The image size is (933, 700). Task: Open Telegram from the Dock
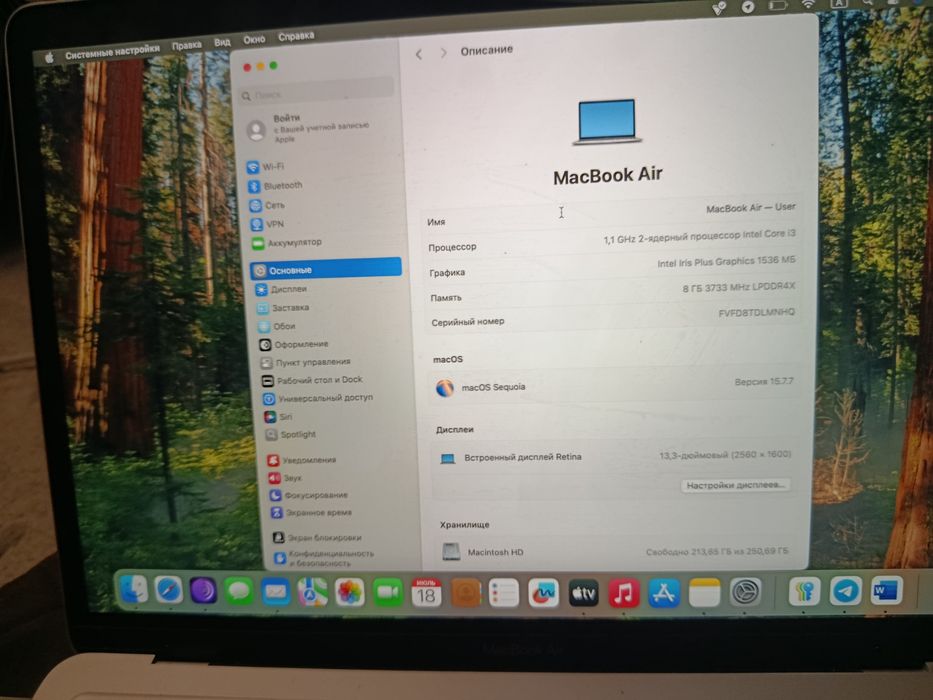846,592
